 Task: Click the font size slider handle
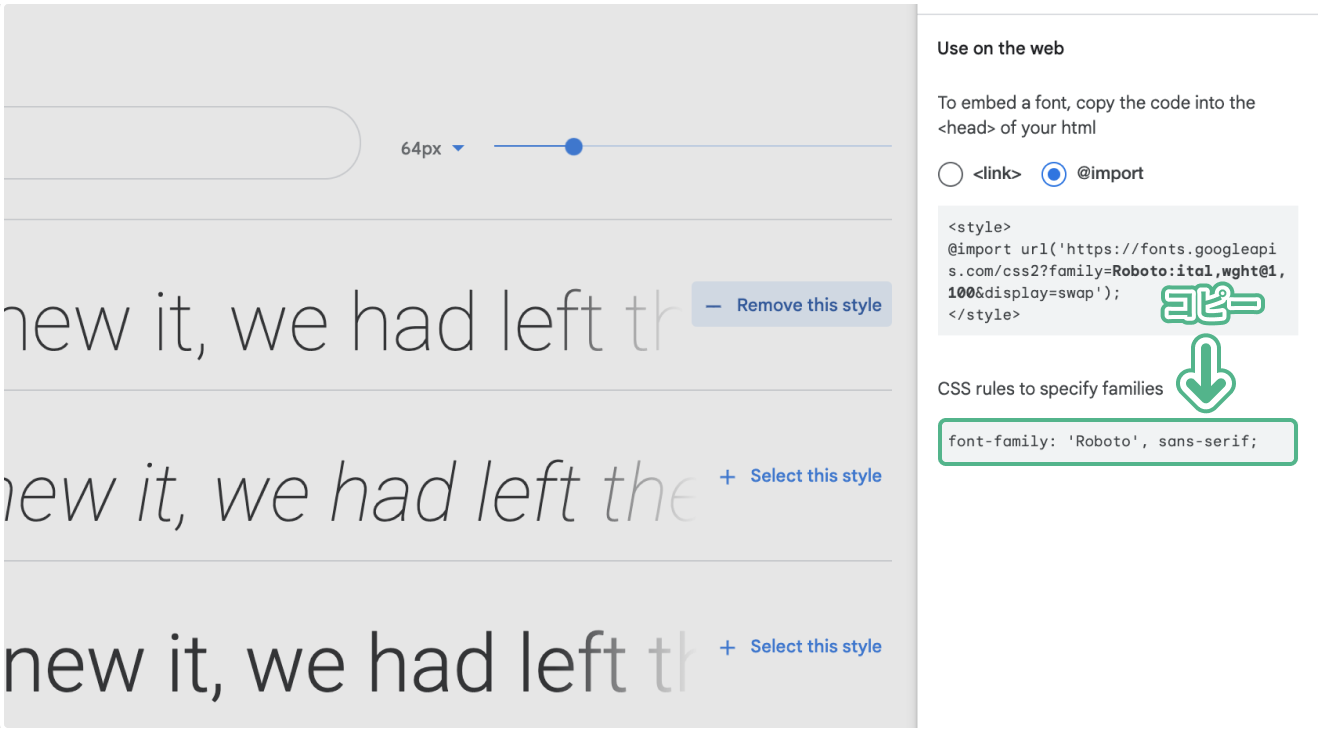click(573, 147)
